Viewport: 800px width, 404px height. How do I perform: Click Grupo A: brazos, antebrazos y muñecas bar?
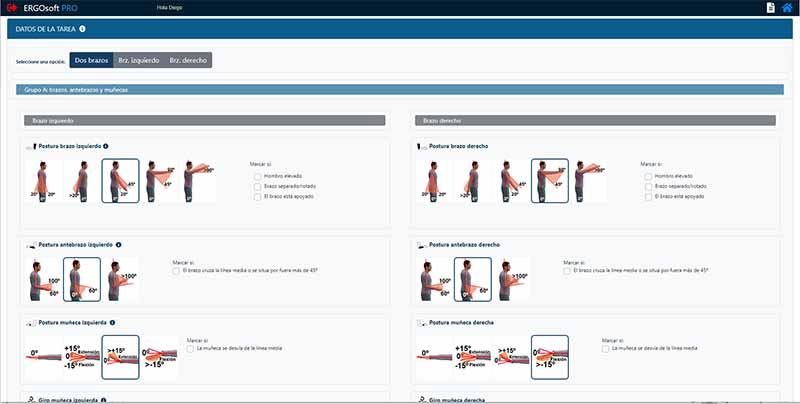(x=400, y=90)
